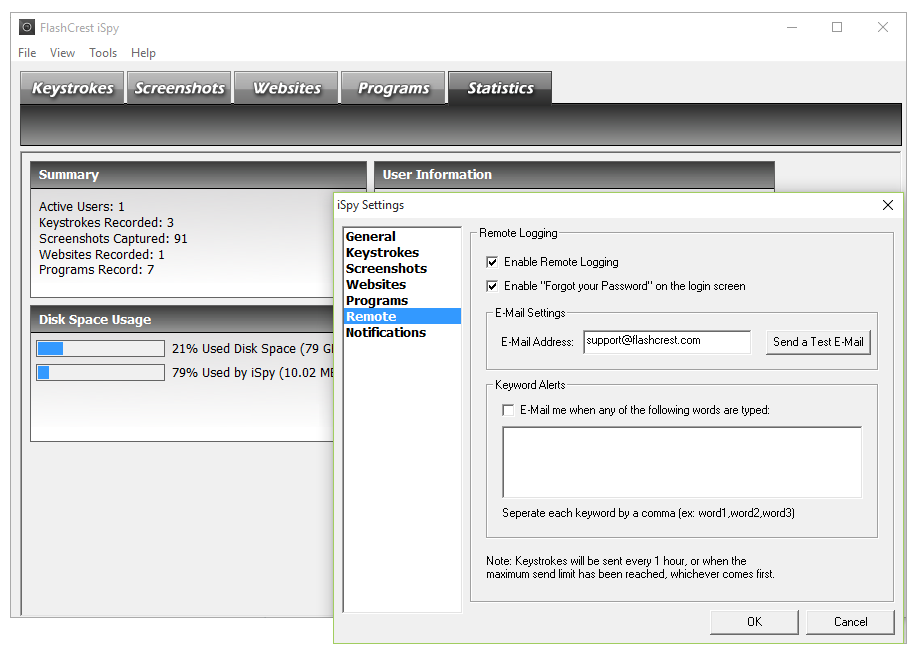
Task: Enable e-mail keyword alerts checkbox
Action: coord(508,410)
